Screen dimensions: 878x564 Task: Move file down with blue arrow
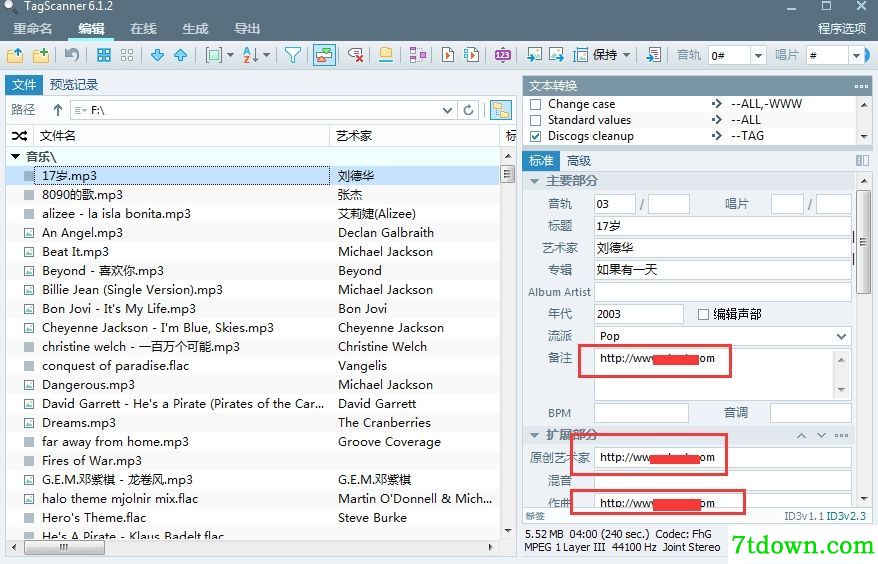(157, 55)
